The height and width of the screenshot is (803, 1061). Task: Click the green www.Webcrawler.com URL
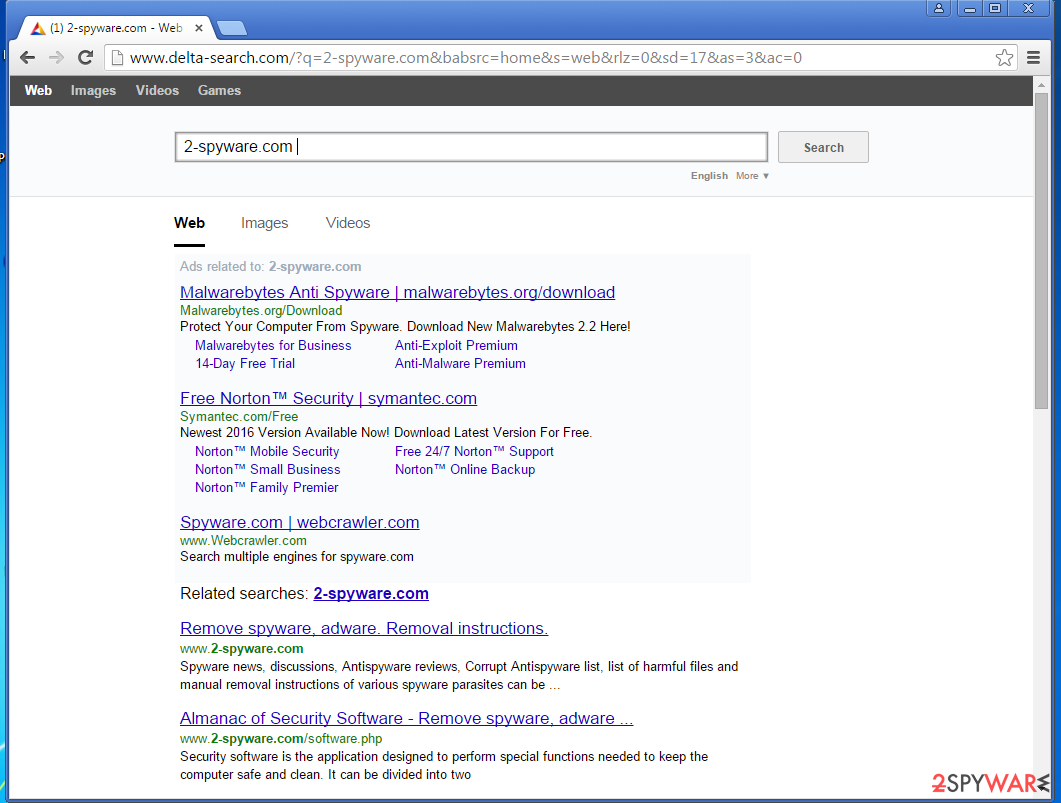click(x=243, y=541)
